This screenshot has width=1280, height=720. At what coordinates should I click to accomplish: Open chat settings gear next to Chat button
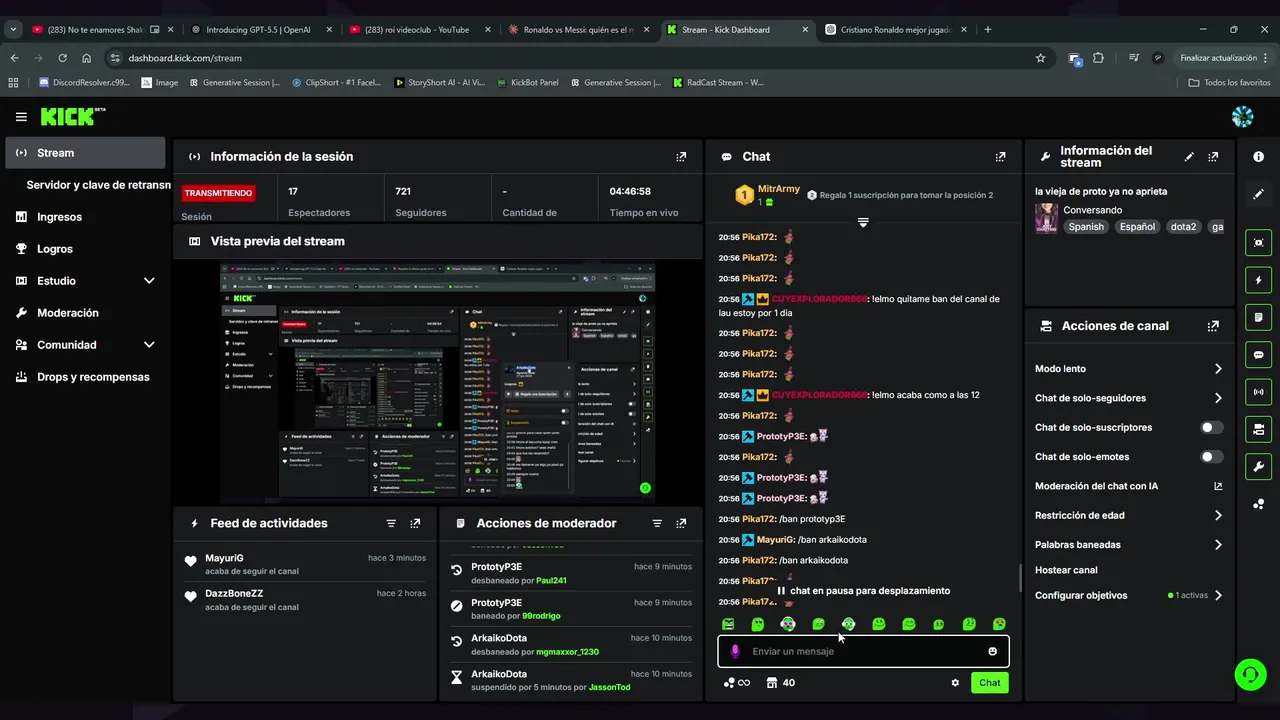pyautogui.click(x=955, y=683)
